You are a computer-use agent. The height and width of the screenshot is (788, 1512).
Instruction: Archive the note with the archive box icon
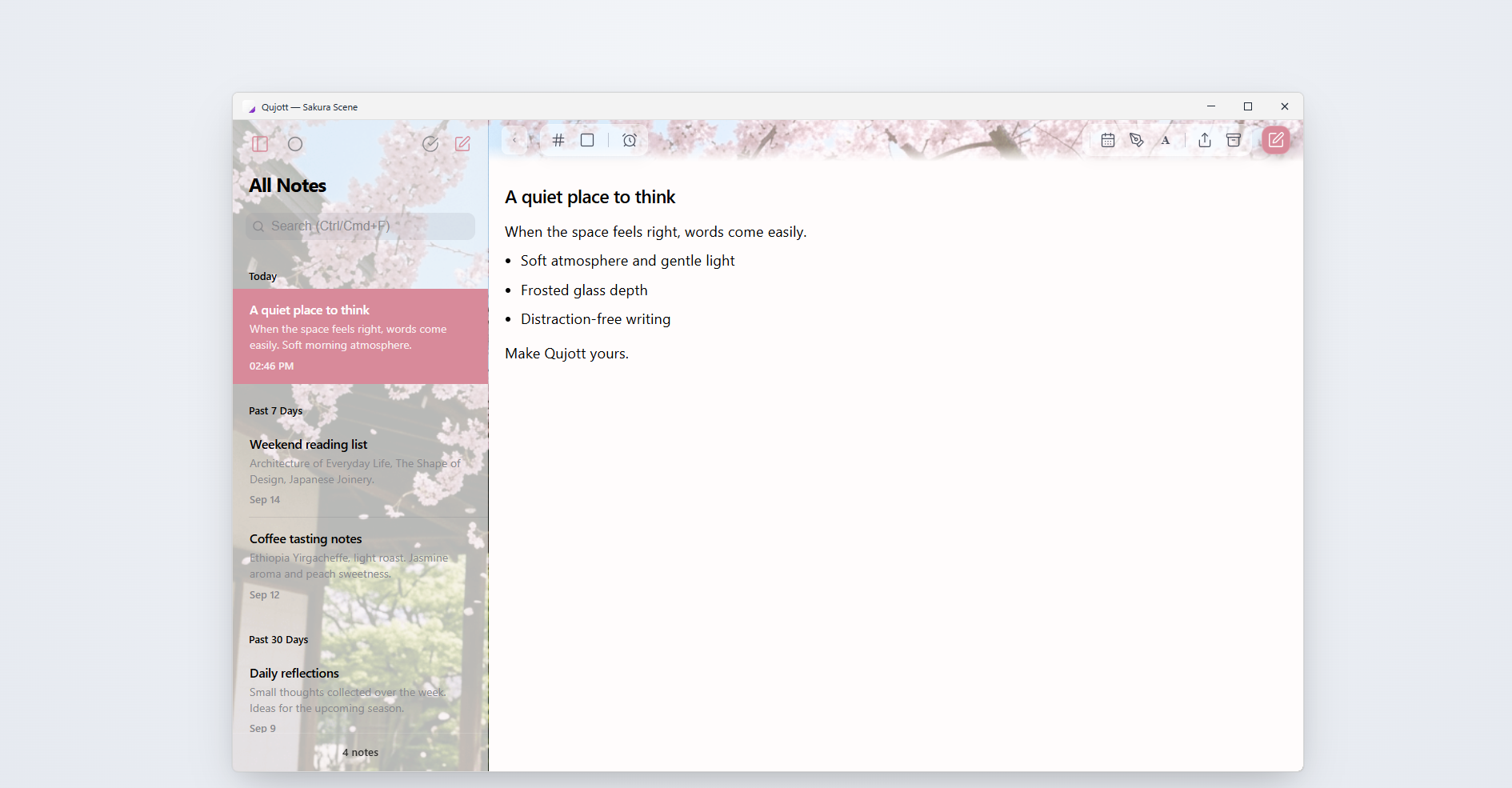coord(1234,140)
